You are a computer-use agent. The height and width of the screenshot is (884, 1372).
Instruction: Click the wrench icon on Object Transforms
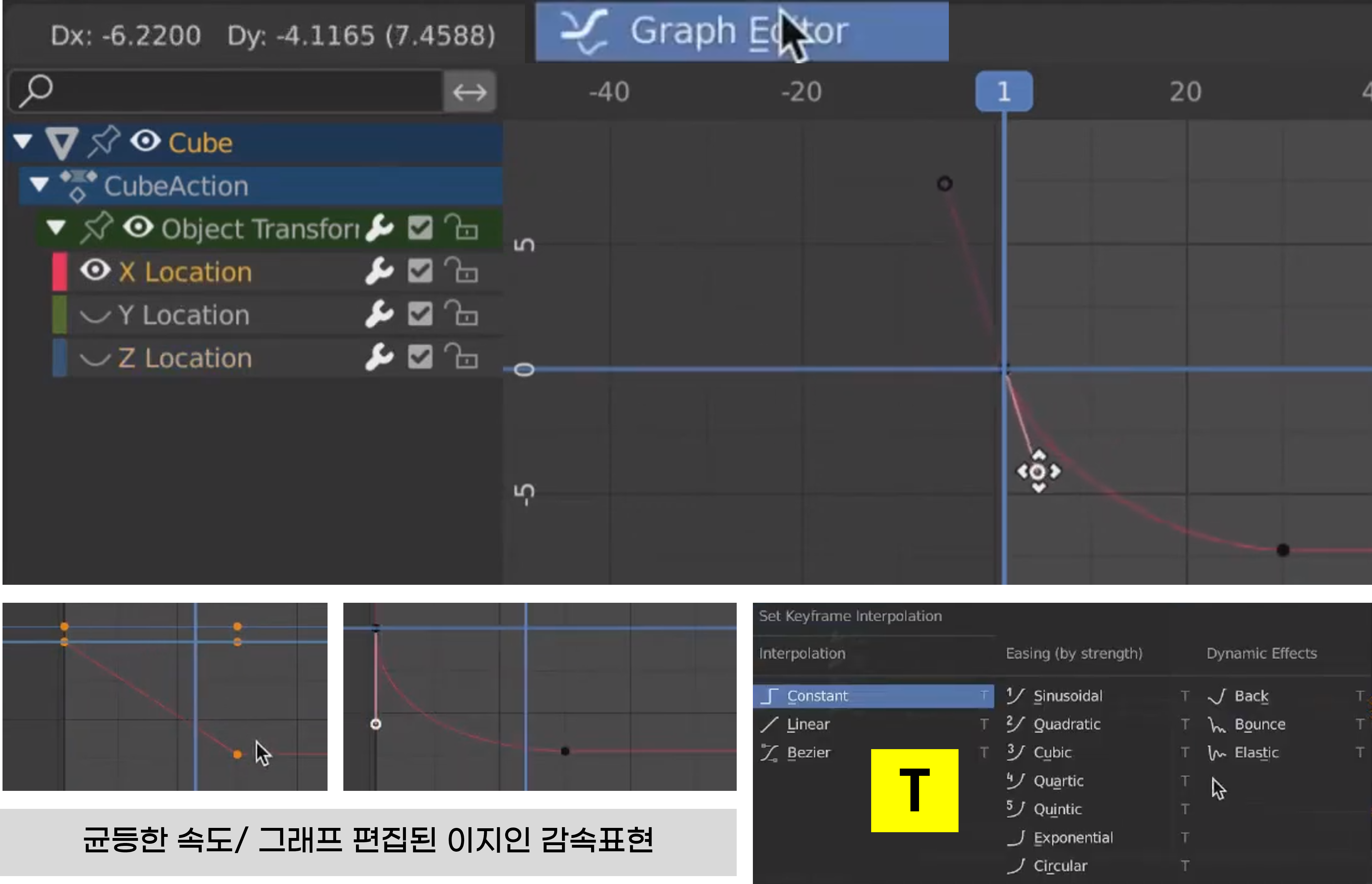click(x=379, y=228)
